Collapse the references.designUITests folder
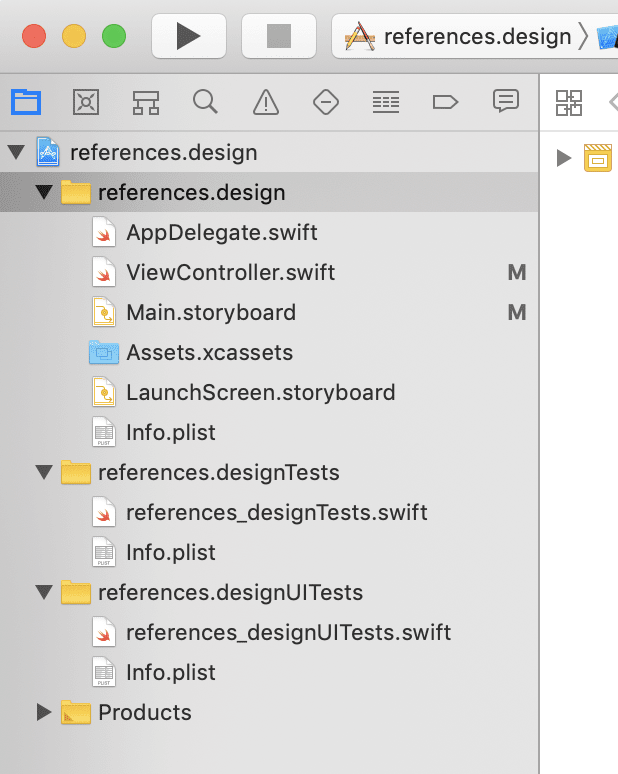Image resolution: width=618 pixels, height=774 pixels. pos(43,593)
